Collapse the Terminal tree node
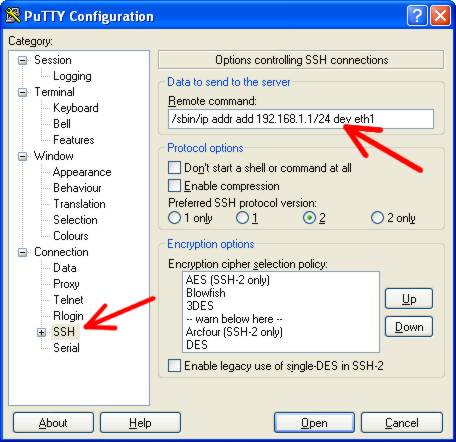Viewport: 456px width, 442px height. [23, 92]
